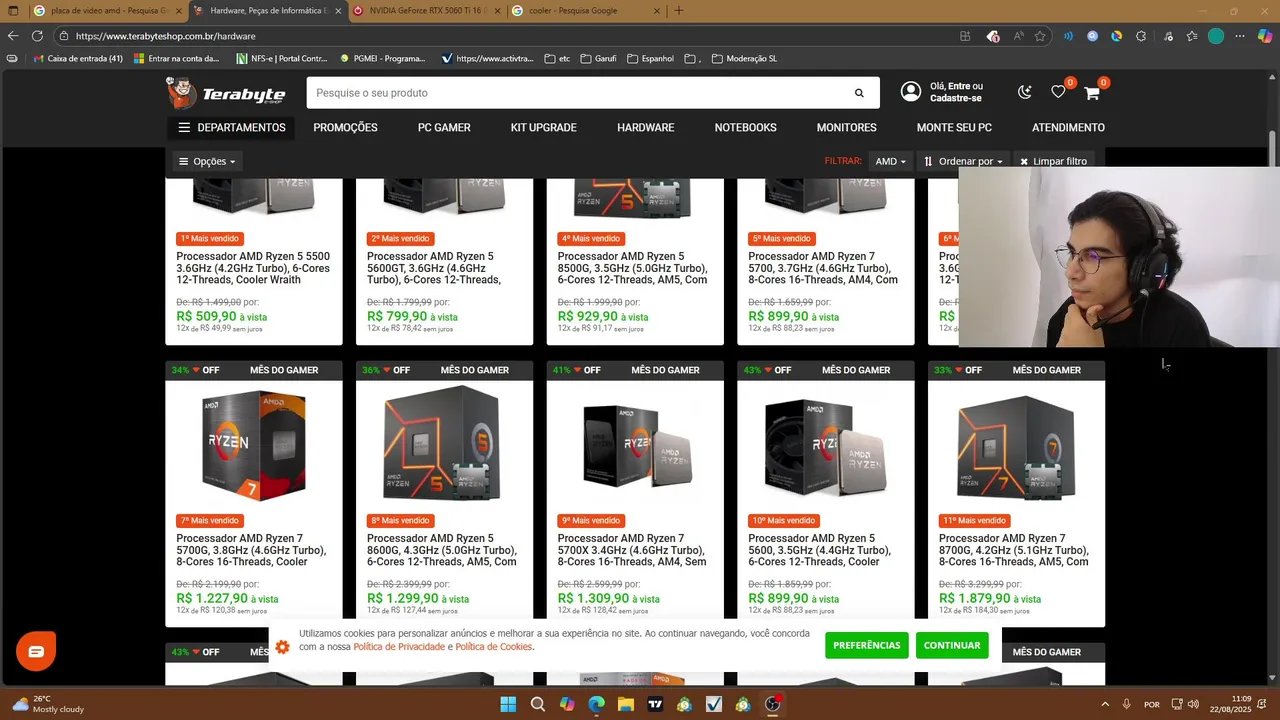Click the volume icon in system tray
Viewport: 1280px width, 720px height.
coord(1193,704)
